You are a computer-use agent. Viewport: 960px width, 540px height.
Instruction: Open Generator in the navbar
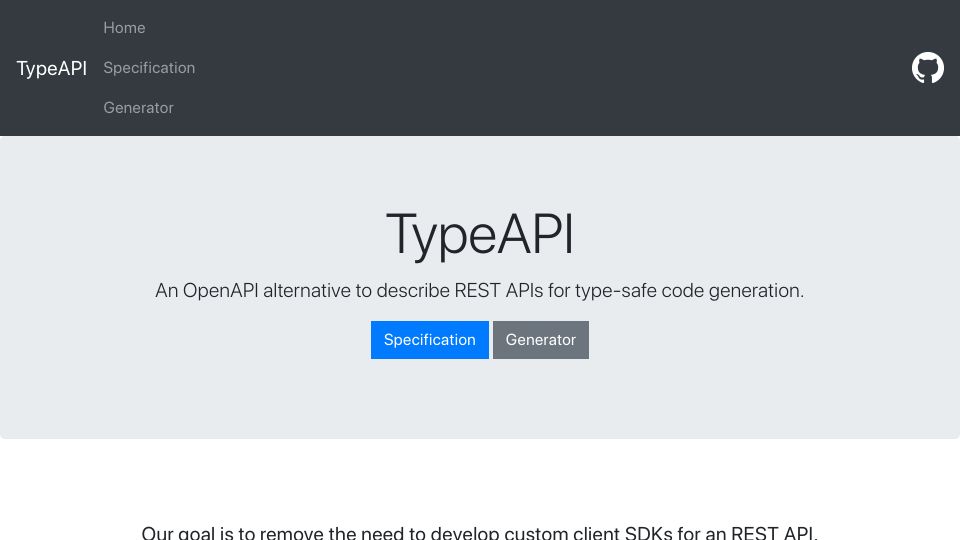click(138, 108)
